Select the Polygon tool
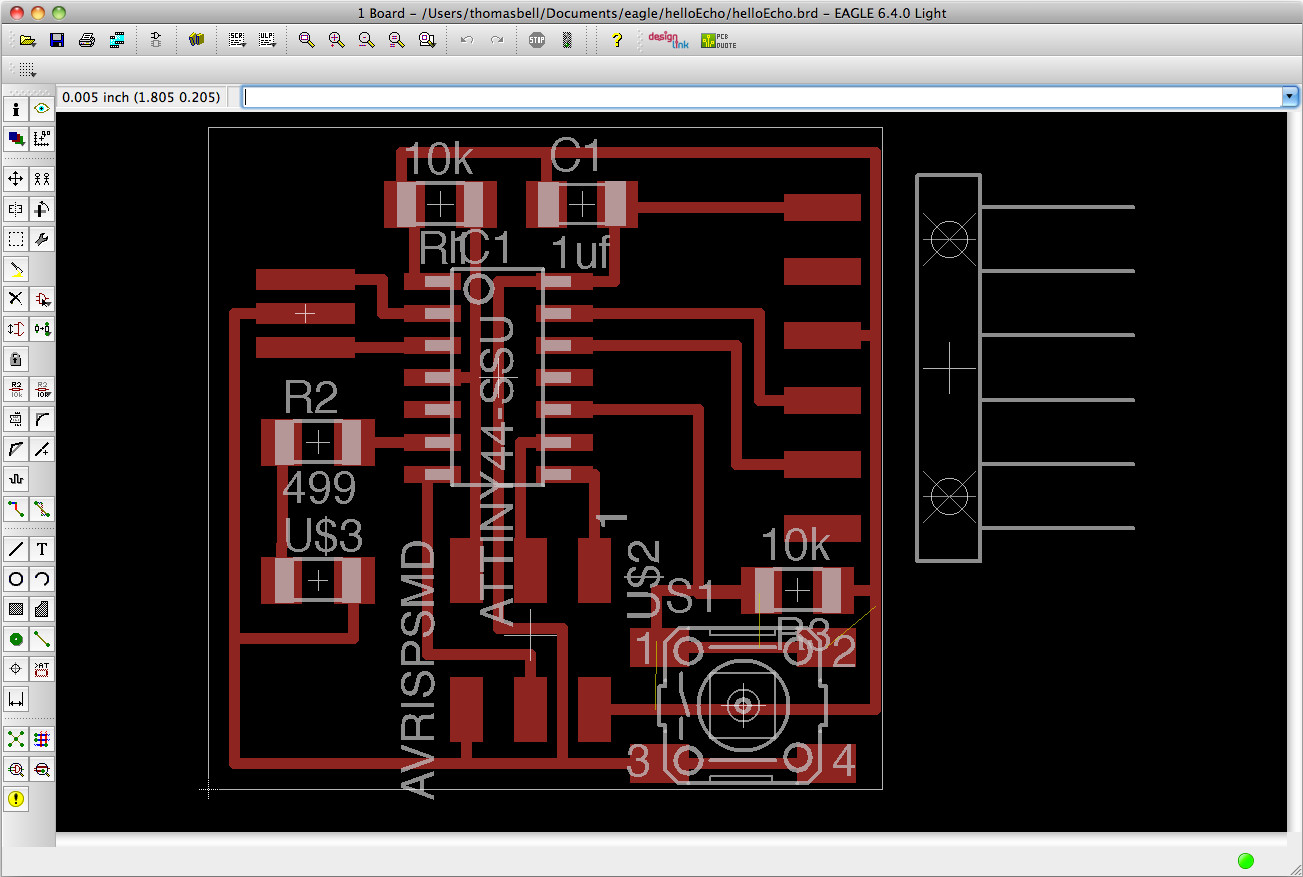The width and height of the screenshot is (1303, 877). pyautogui.click(x=41, y=608)
